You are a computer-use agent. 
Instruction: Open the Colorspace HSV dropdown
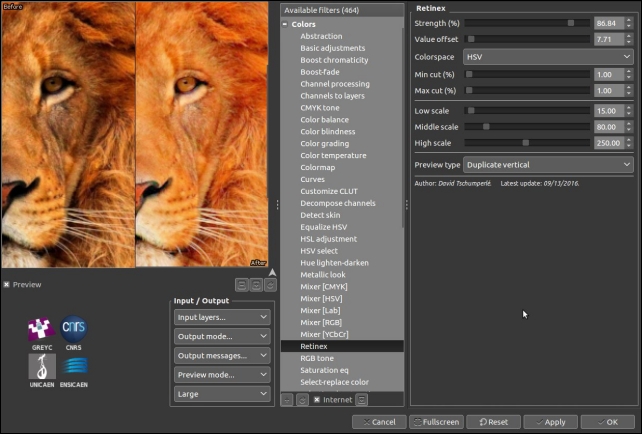click(x=548, y=57)
